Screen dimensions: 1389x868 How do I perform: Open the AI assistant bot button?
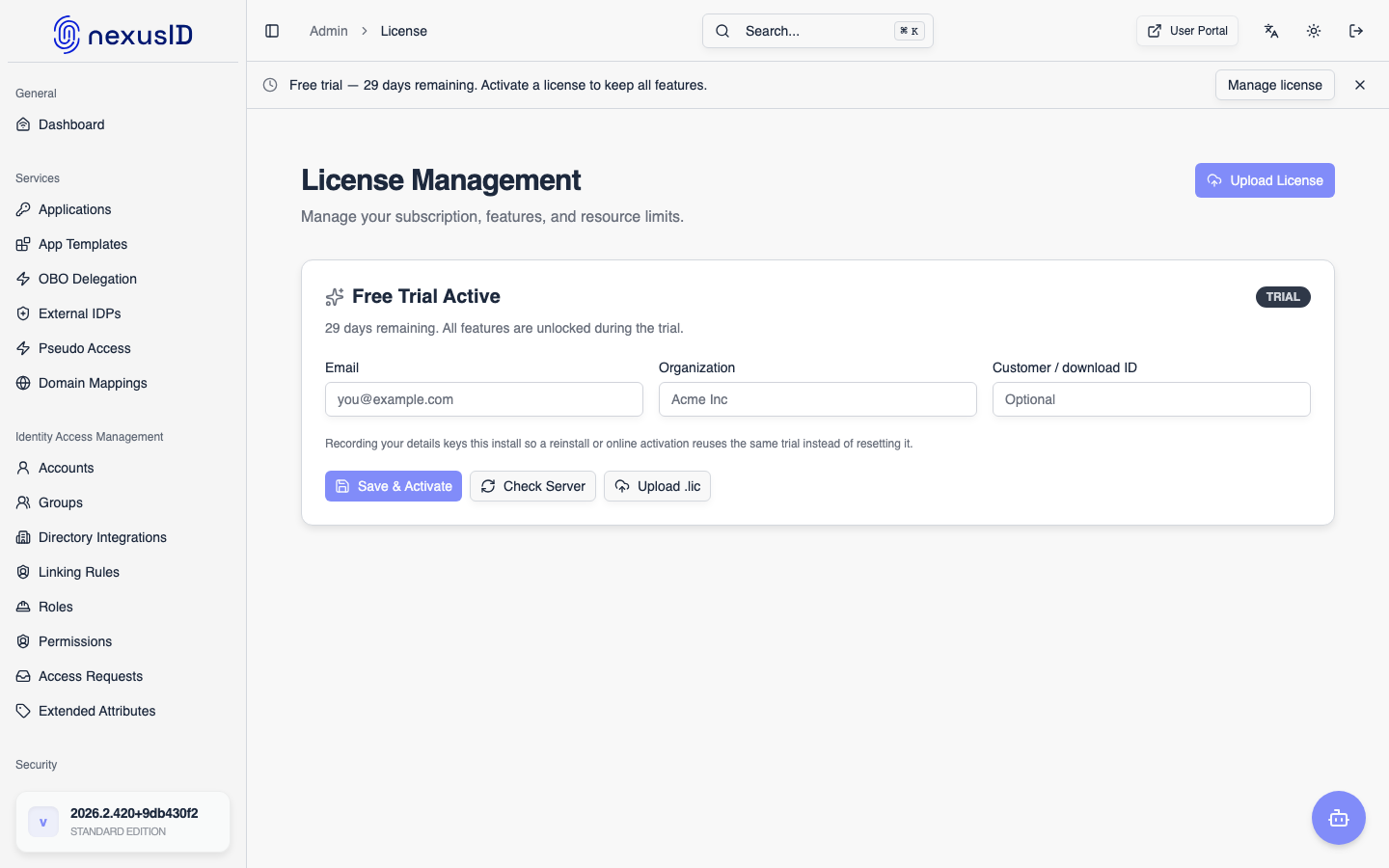point(1339,818)
